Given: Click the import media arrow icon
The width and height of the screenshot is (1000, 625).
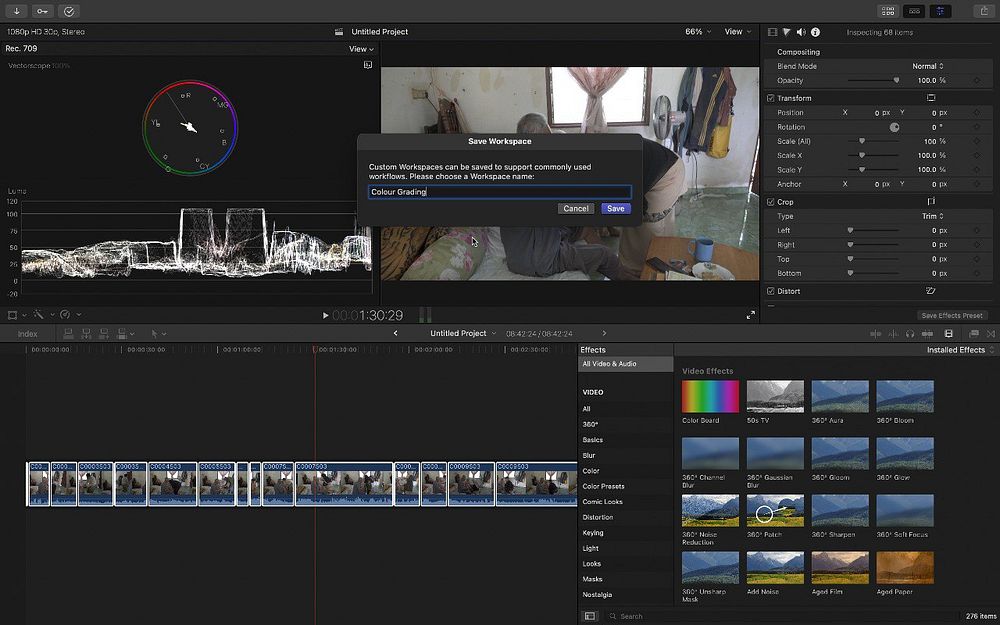Looking at the screenshot, I should click(x=17, y=11).
